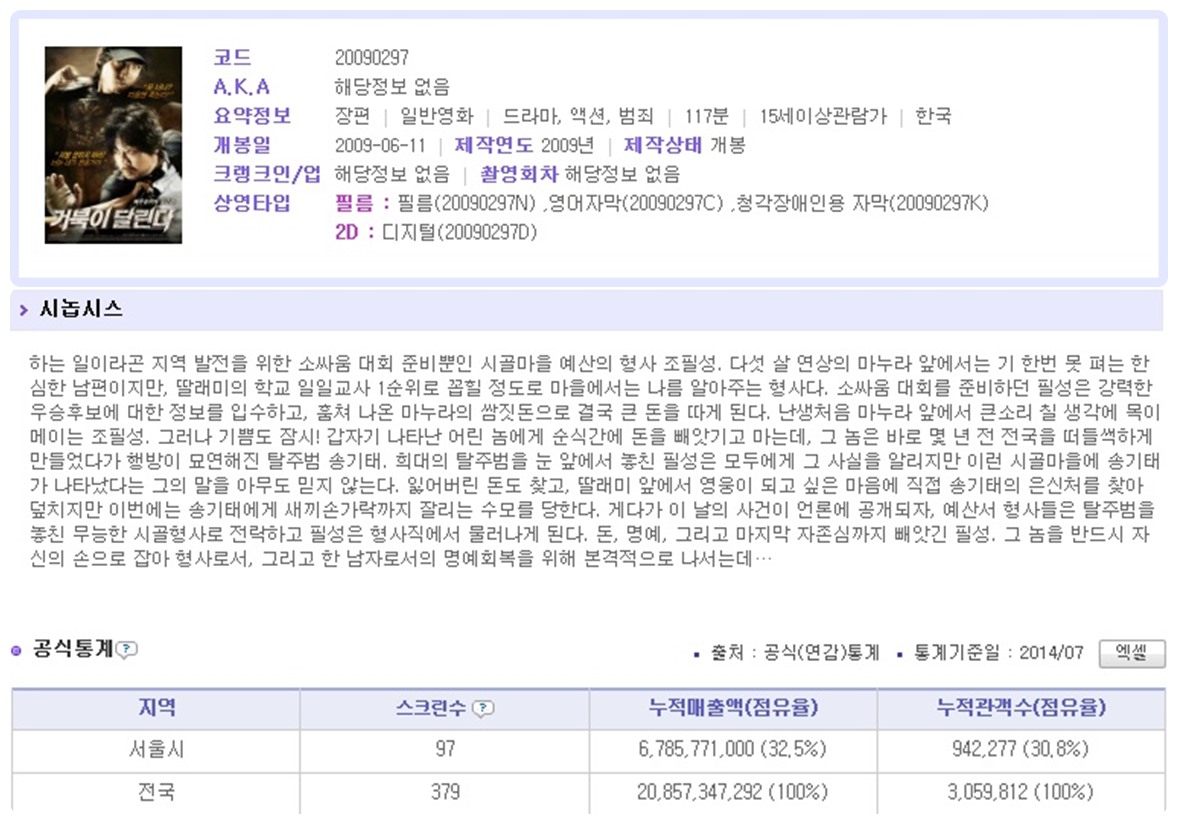Select the 서울시 row in statistics table
This screenshot has width=1178, height=824.
click(x=156, y=749)
